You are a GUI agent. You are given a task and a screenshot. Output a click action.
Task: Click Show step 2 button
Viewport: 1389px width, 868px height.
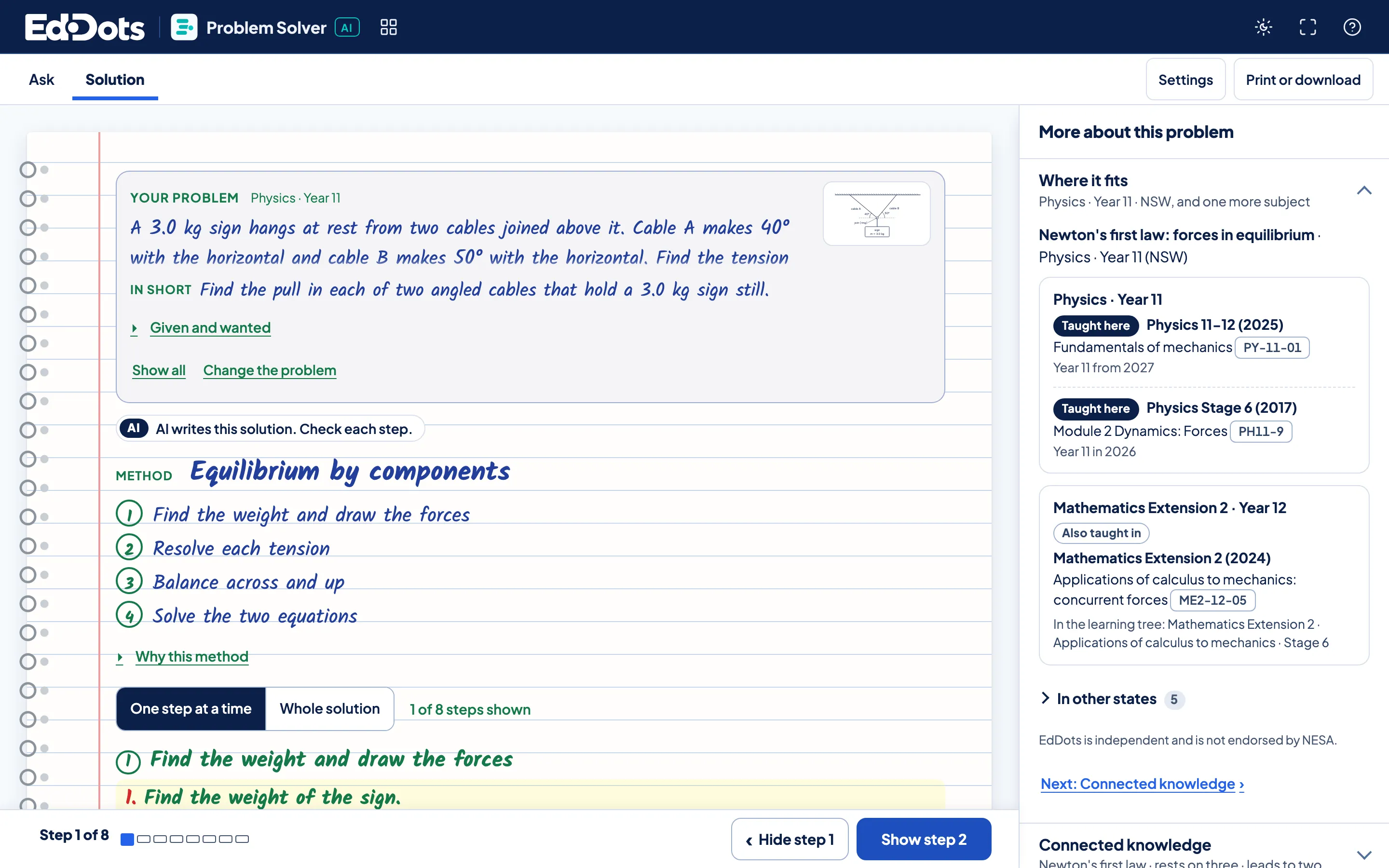(x=924, y=839)
